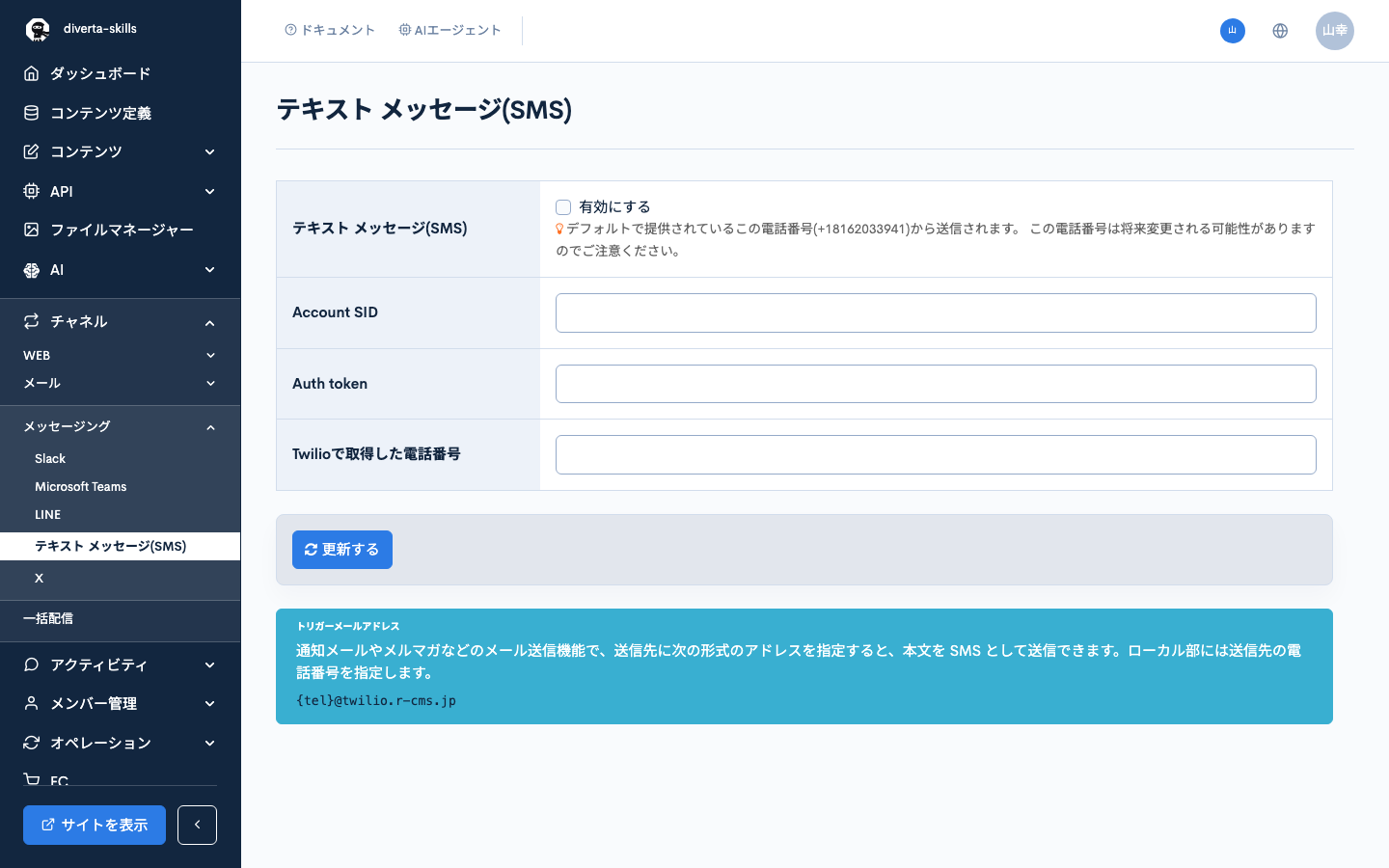The image size is (1389, 868).
Task: Click the ファイルマネージャー image icon
Action: pyautogui.click(x=32, y=230)
